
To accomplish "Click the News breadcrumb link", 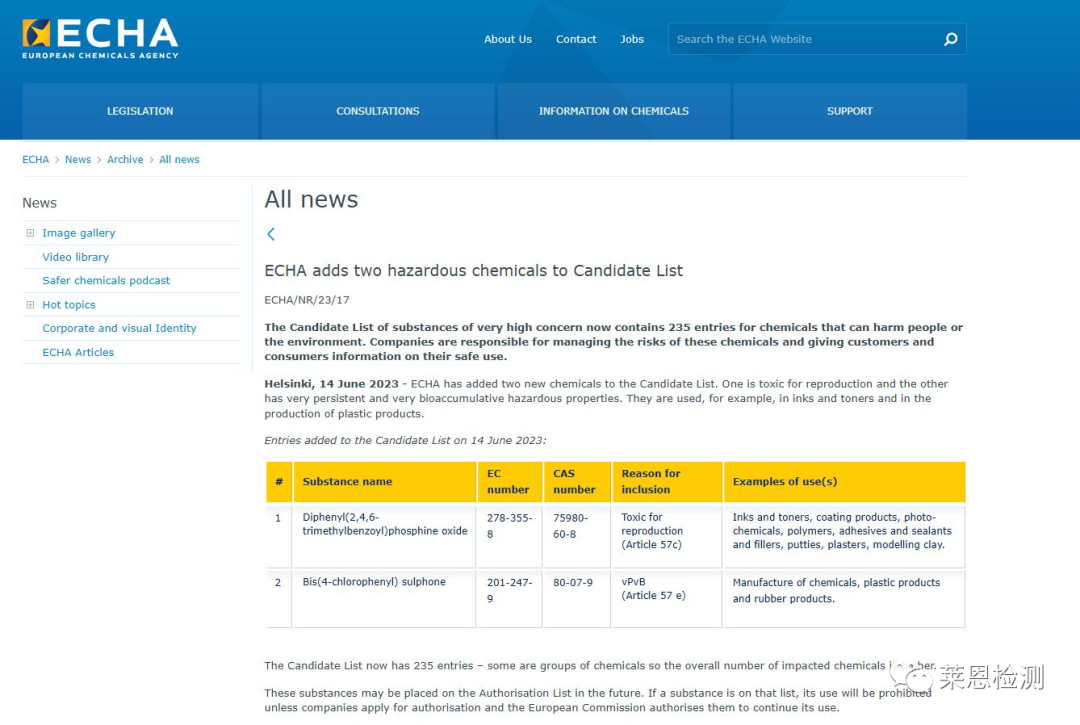I will pos(78,160).
